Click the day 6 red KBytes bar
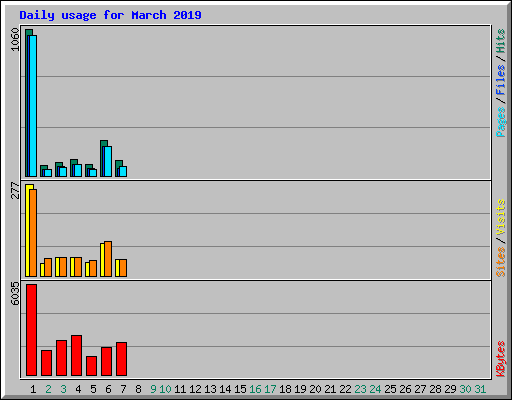512x400 pixels. point(107,361)
